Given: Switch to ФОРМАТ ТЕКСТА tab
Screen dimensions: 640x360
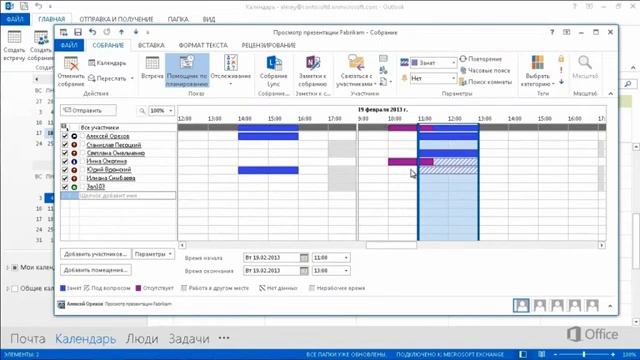Looking at the screenshot, I should [203, 45].
